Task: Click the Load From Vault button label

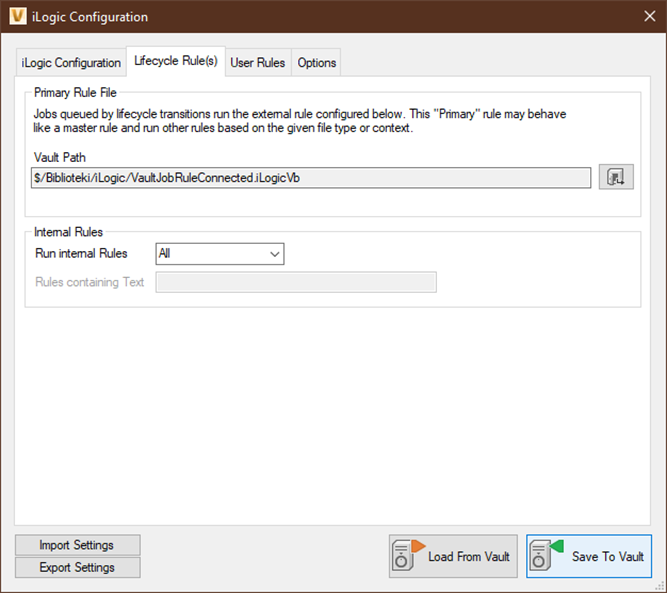Action: pyautogui.click(x=468, y=557)
